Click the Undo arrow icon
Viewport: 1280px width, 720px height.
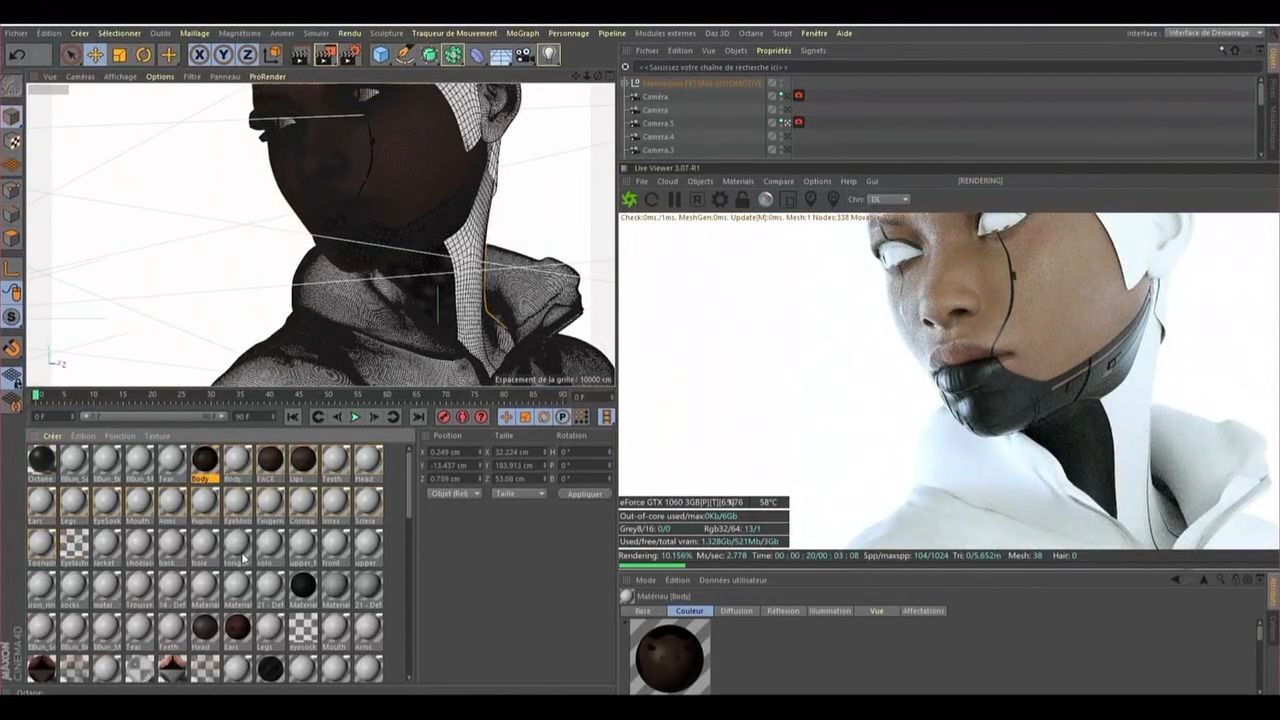(x=17, y=55)
